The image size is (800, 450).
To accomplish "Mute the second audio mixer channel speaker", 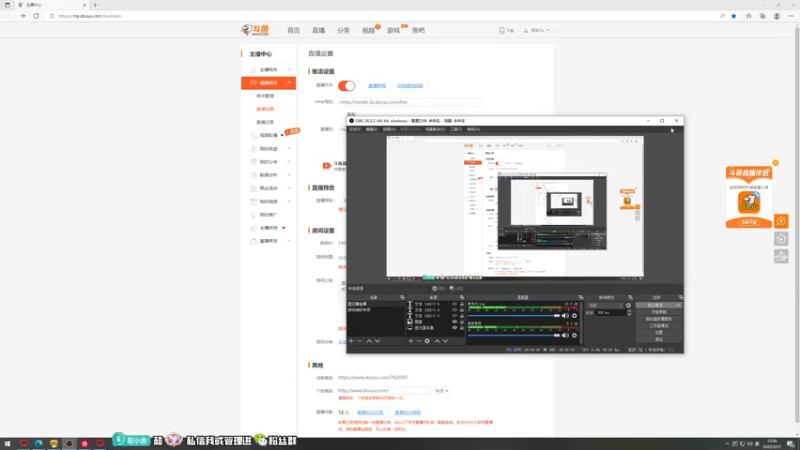I will point(565,335).
